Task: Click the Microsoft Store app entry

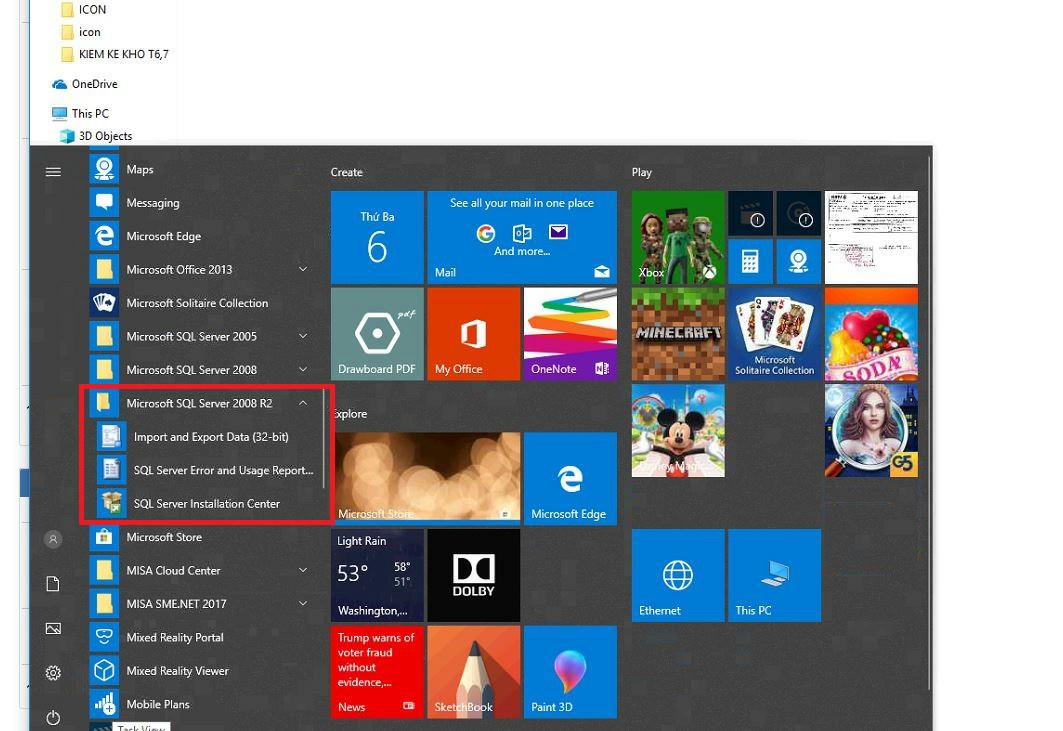Action: click(164, 537)
